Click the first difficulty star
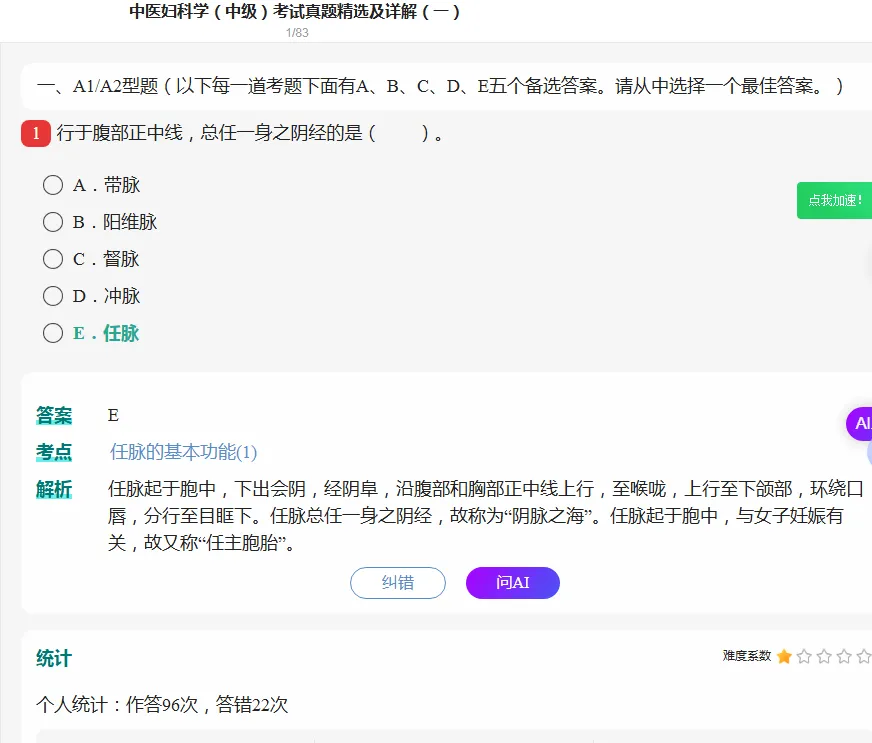 784,657
